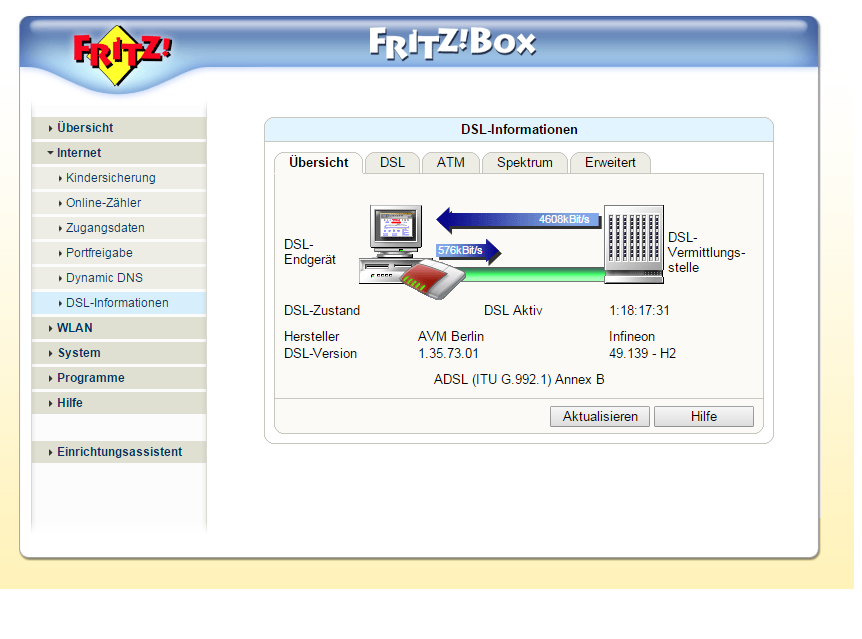The width and height of the screenshot is (862, 639).
Task: Click the FRITZ! logo in the header
Action: coord(123,55)
